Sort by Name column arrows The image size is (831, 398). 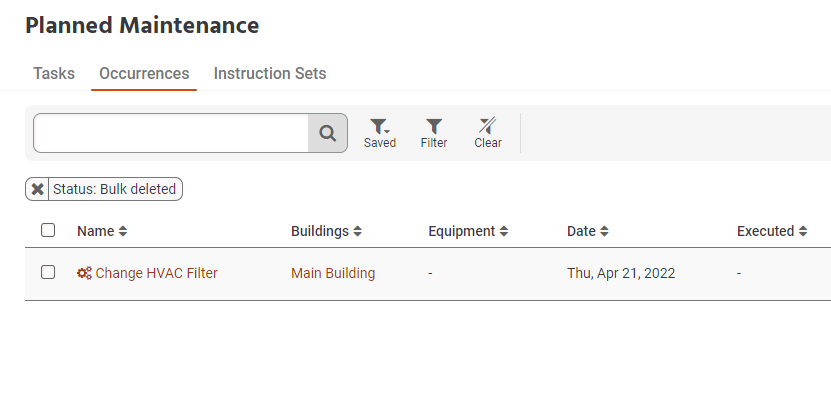122,231
